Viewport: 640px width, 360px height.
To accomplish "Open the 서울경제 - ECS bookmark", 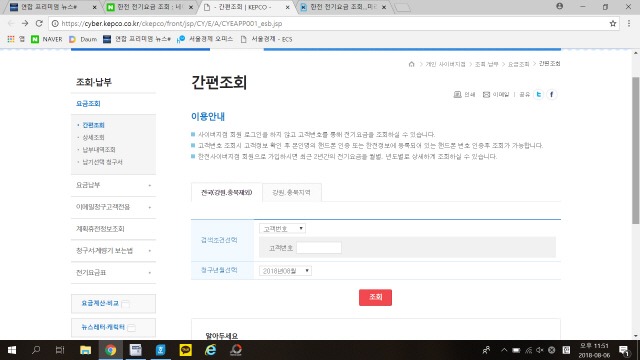I will 266,39.
